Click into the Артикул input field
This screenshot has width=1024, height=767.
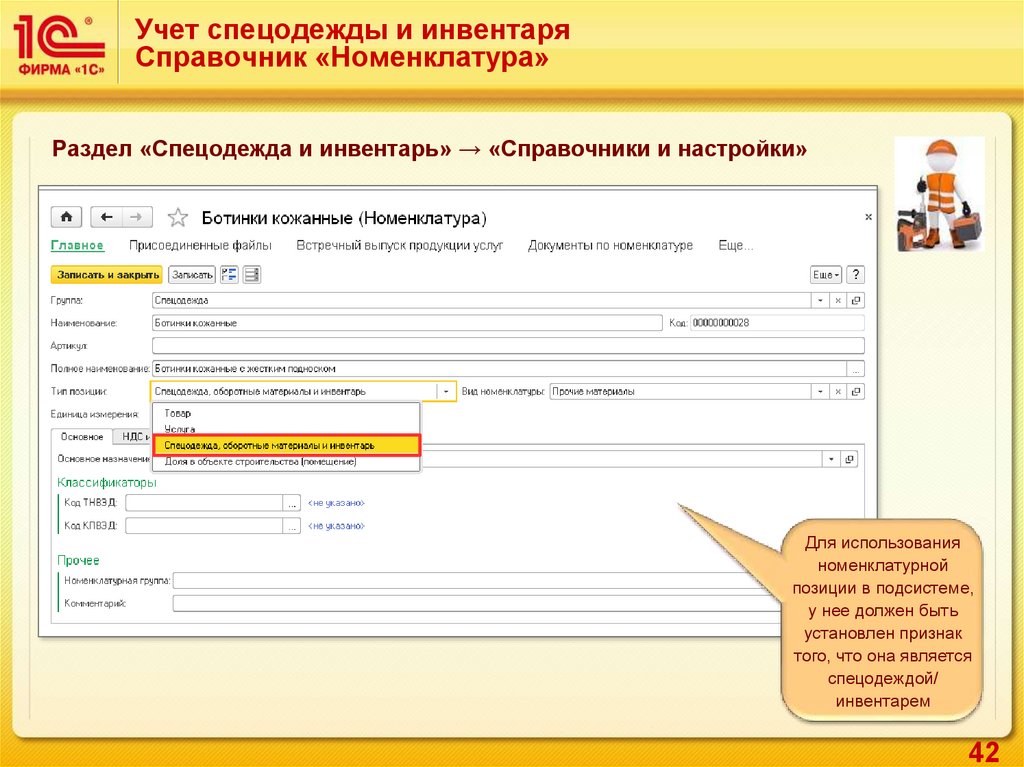pos(508,345)
